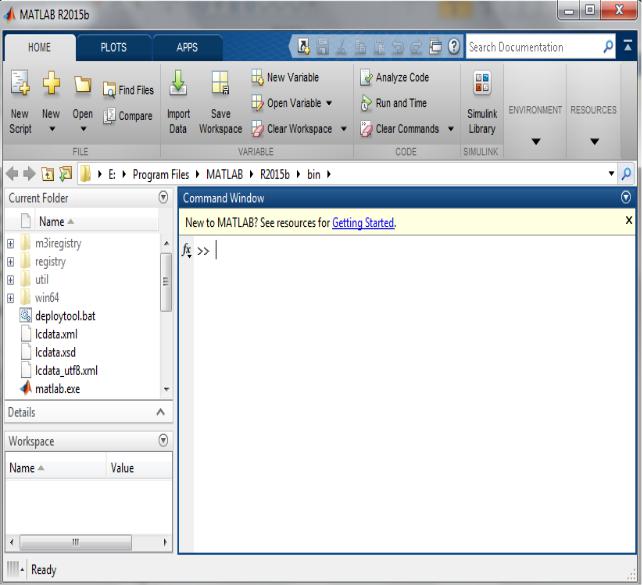Open the Clear Commands dropdown arrow
The height and width of the screenshot is (585, 642).
pos(451,129)
